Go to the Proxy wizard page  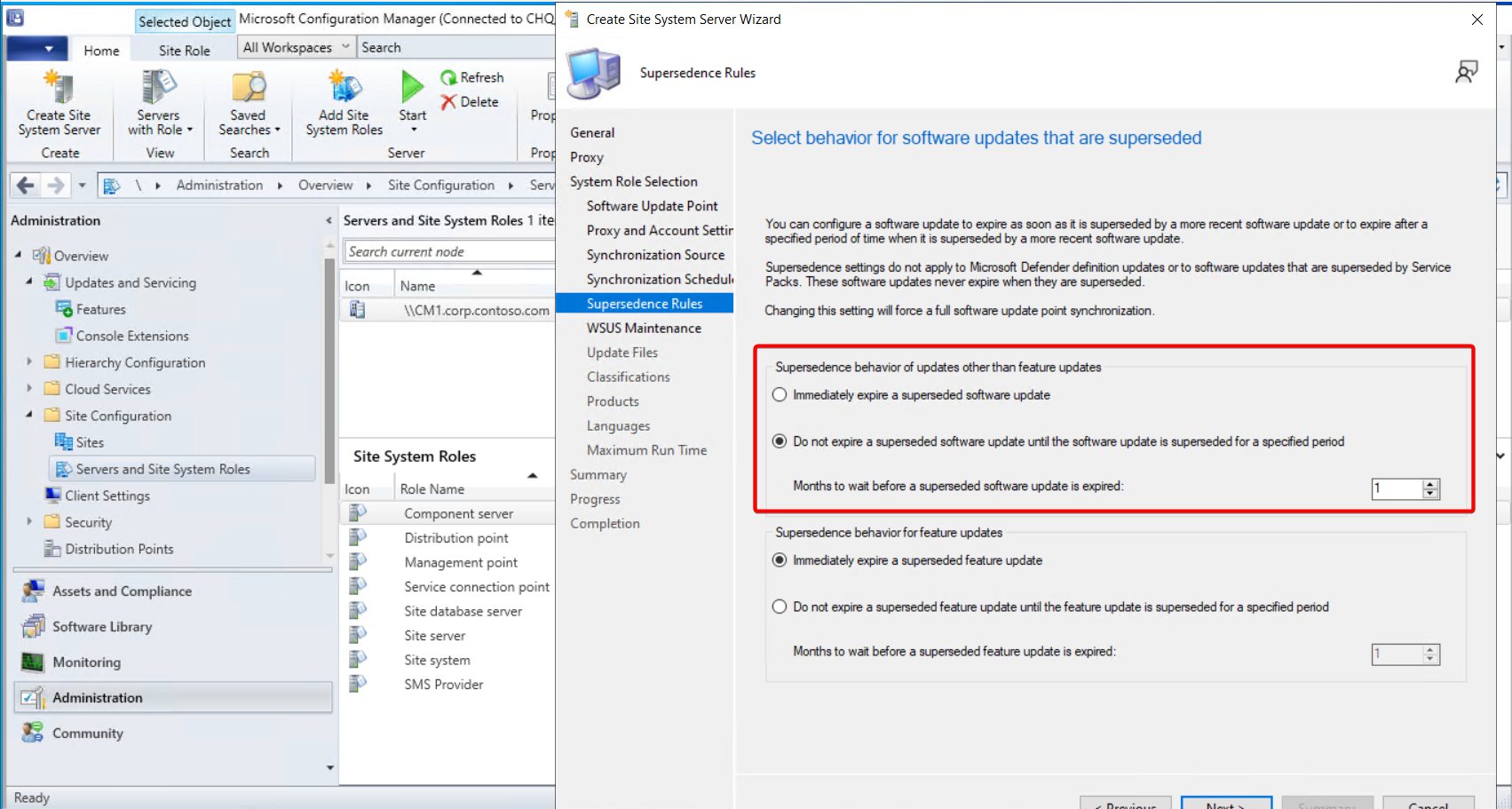(587, 157)
